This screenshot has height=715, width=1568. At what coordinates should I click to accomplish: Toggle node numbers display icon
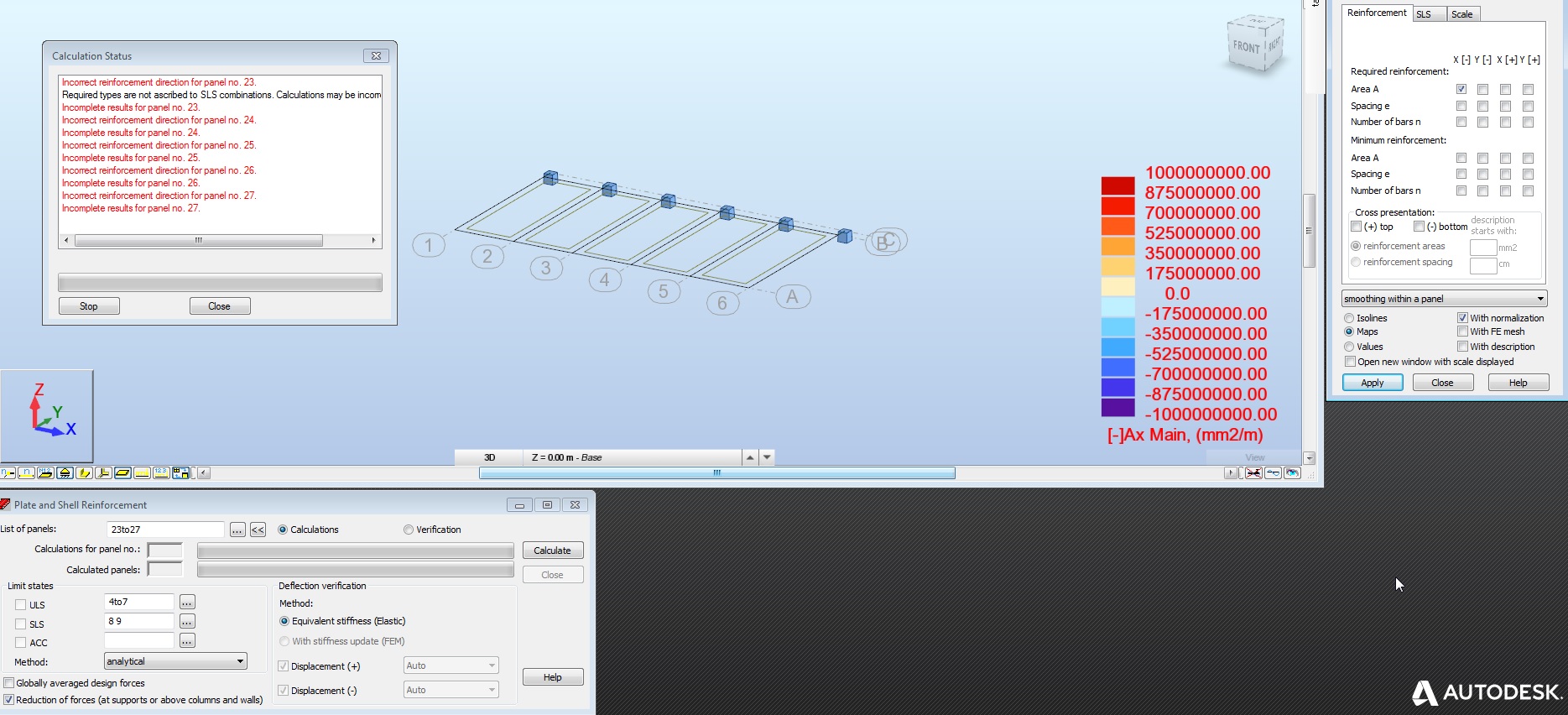pyautogui.click(x=8, y=473)
